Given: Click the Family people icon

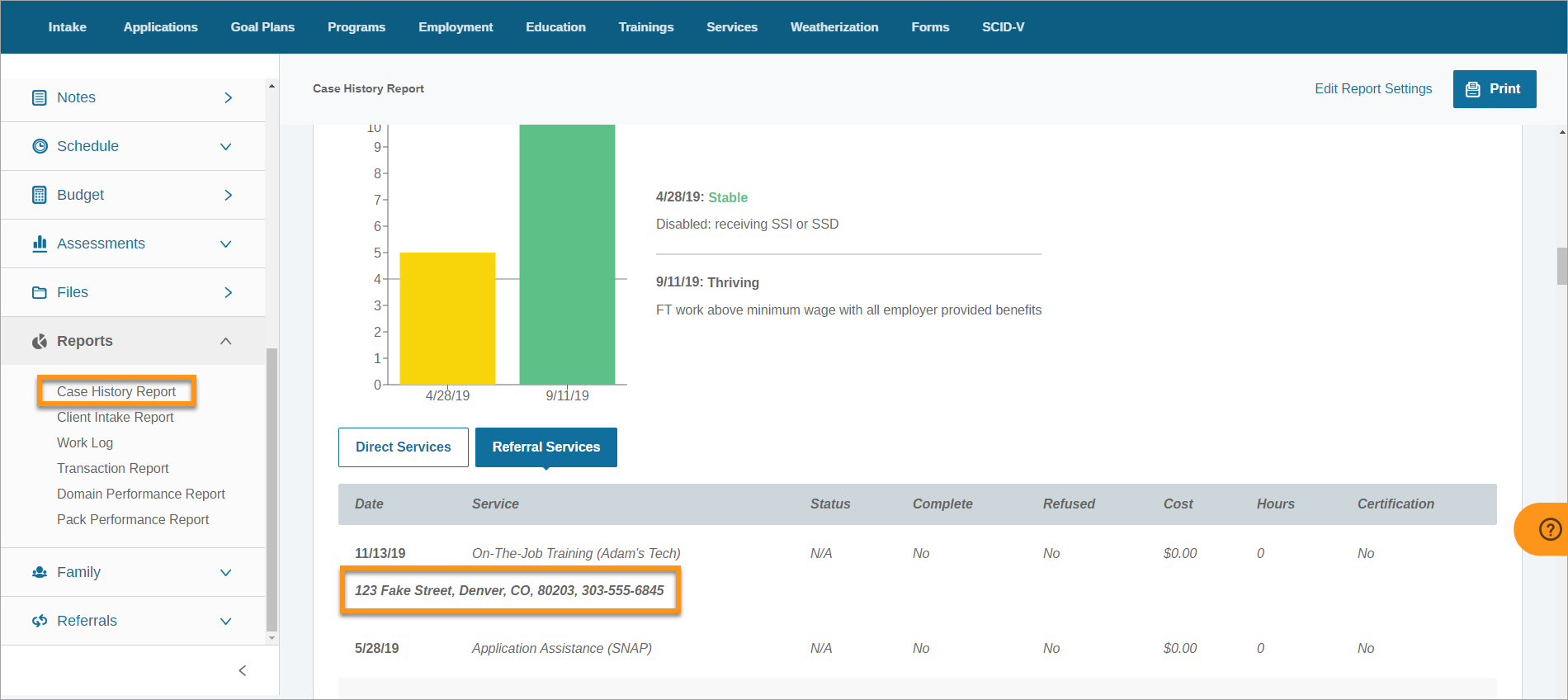Looking at the screenshot, I should [39, 572].
